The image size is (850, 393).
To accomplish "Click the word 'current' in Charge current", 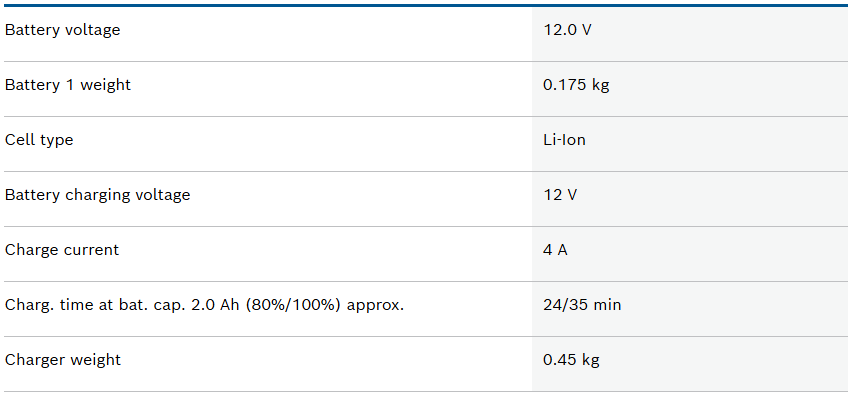I will [92, 250].
